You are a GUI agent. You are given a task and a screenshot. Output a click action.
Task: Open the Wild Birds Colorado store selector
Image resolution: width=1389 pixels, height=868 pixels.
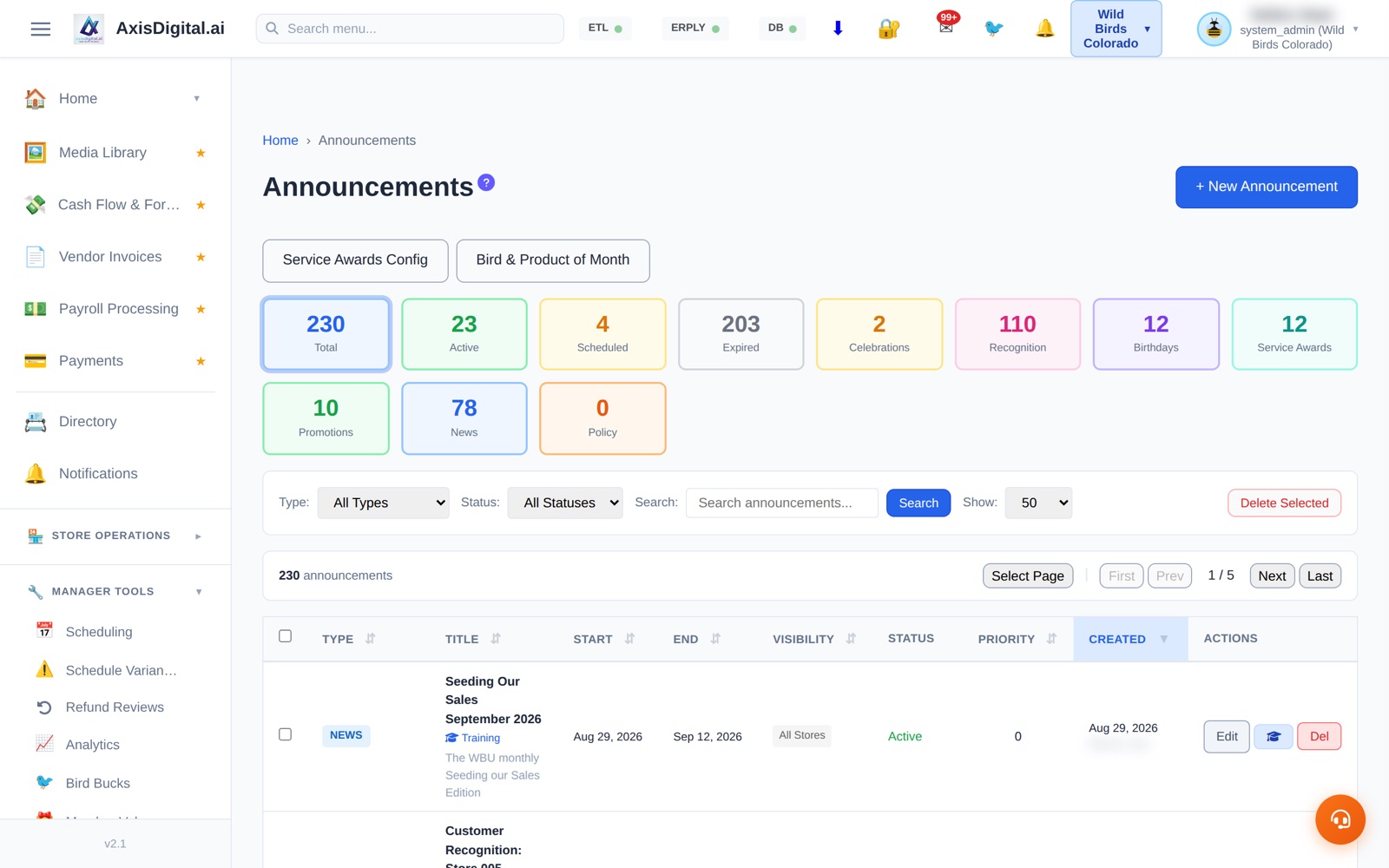[x=1116, y=29]
